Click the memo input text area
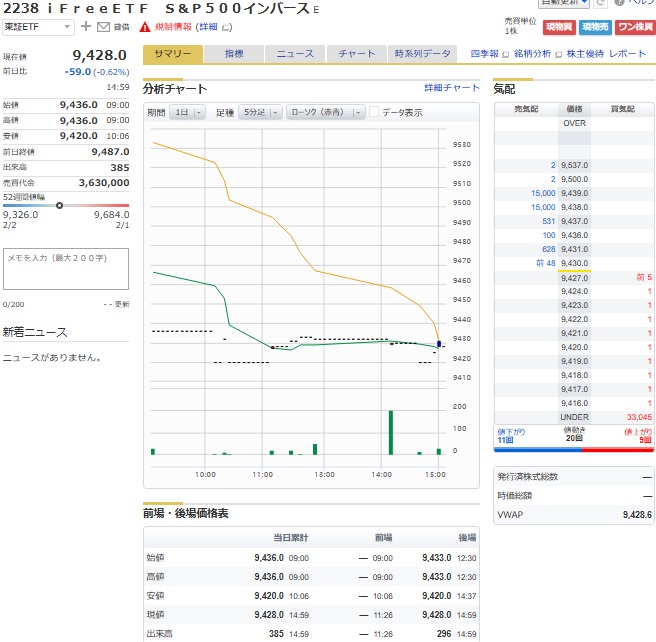This screenshot has height=642, width=656. [x=66, y=269]
